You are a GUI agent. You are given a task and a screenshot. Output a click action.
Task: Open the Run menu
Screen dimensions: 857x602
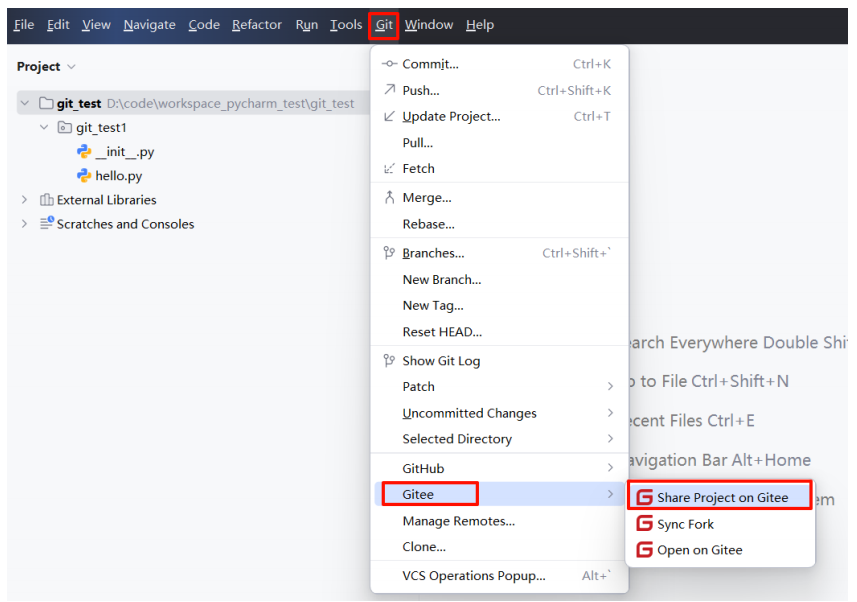coord(307,25)
